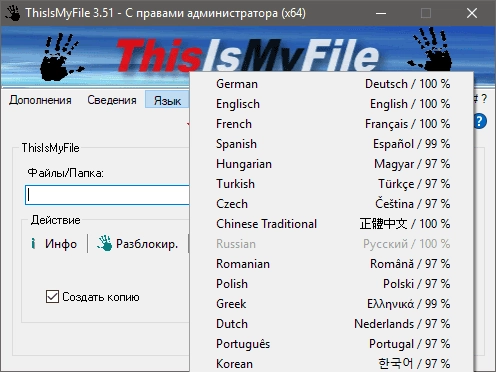This screenshot has height=372, width=496.
Task: Minimize the ThisIsMyFile window
Action: pos(381,13)
